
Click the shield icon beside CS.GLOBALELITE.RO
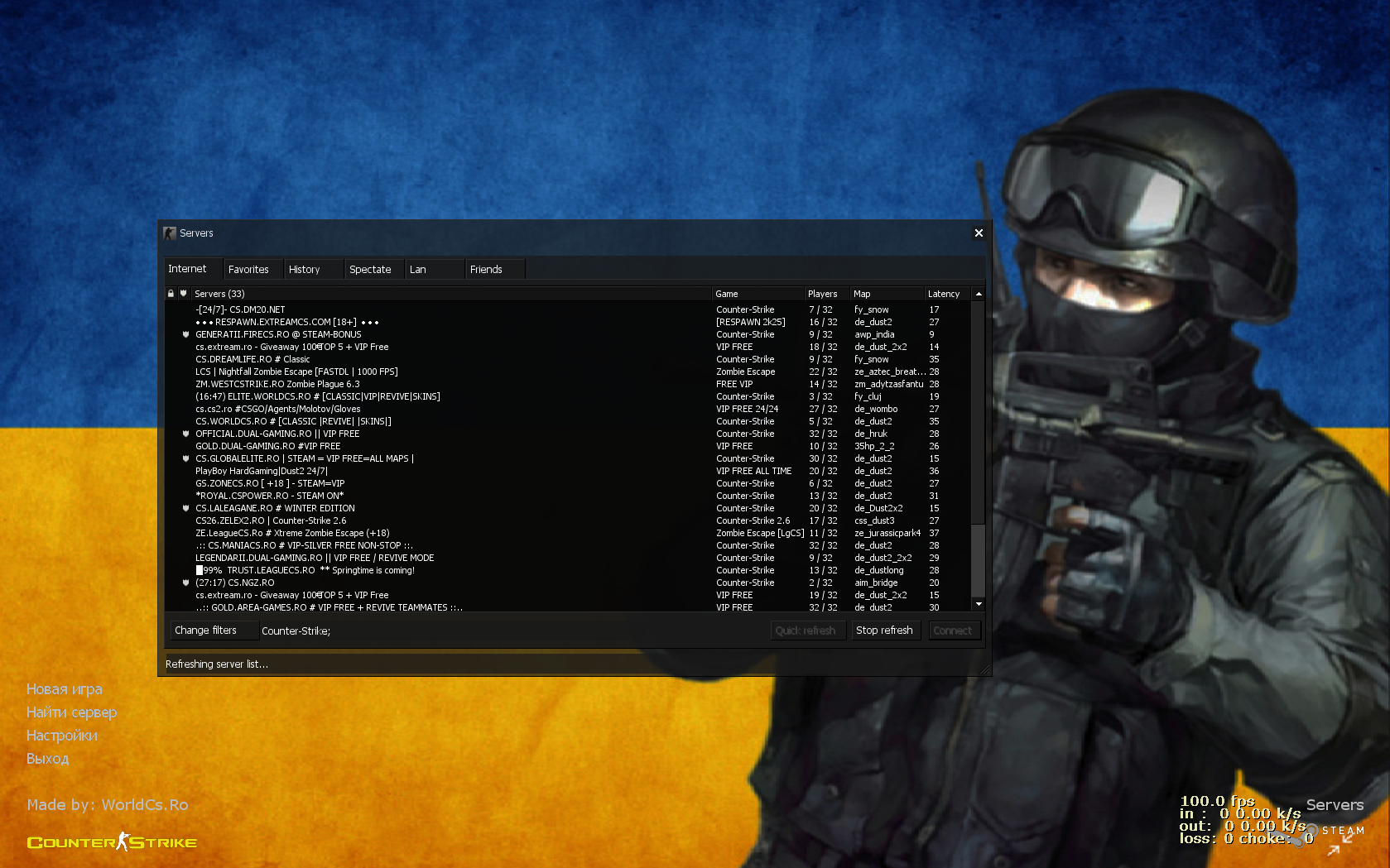tap(185, 459)
